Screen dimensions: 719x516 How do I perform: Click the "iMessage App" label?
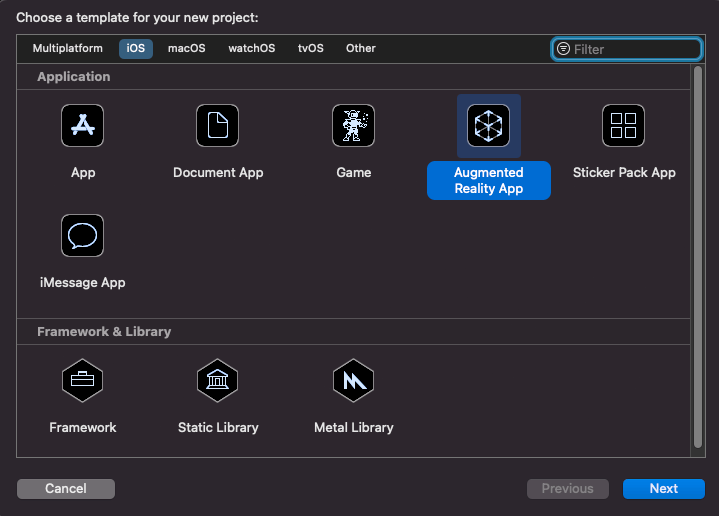pos(83,283)
